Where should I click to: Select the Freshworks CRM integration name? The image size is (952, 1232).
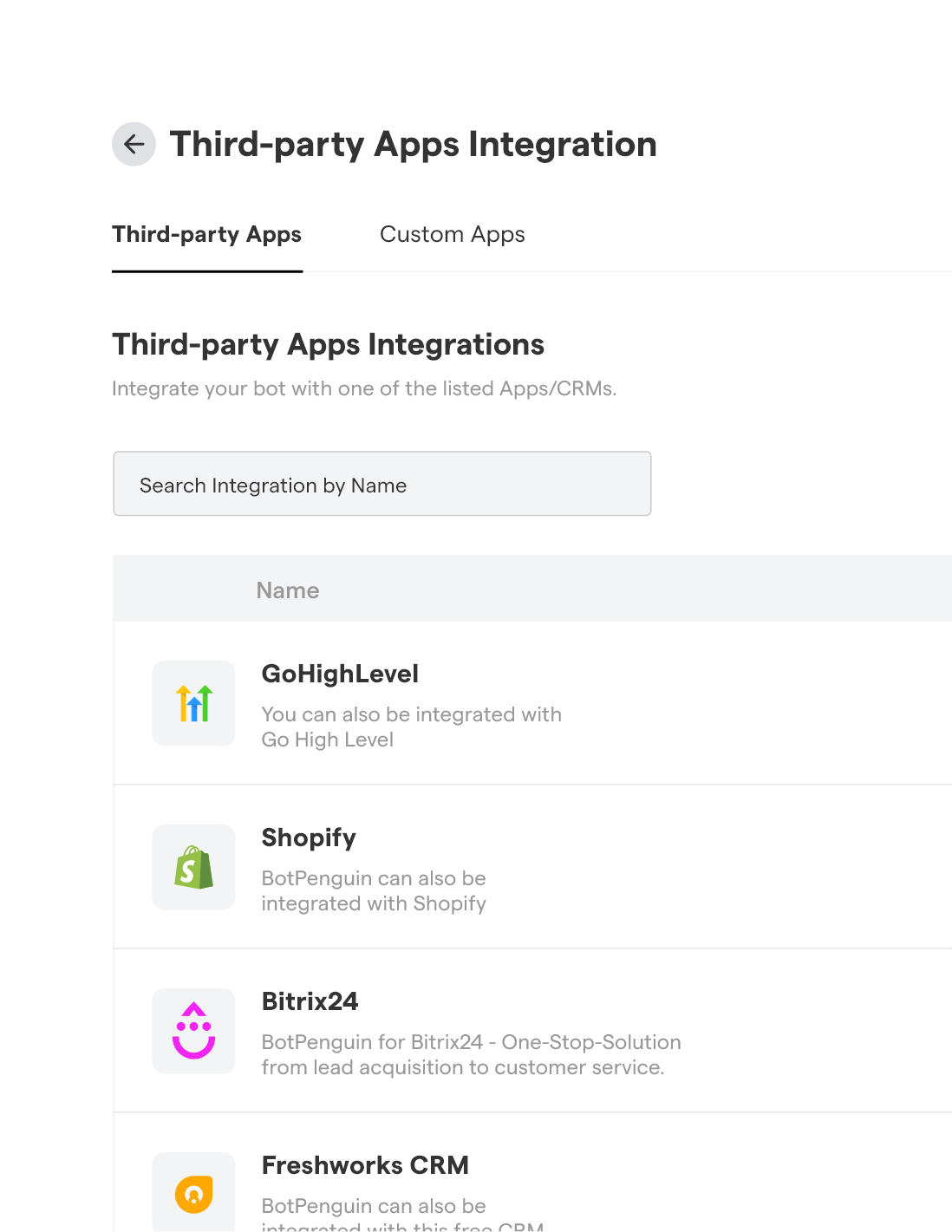tap(365, 1165)
